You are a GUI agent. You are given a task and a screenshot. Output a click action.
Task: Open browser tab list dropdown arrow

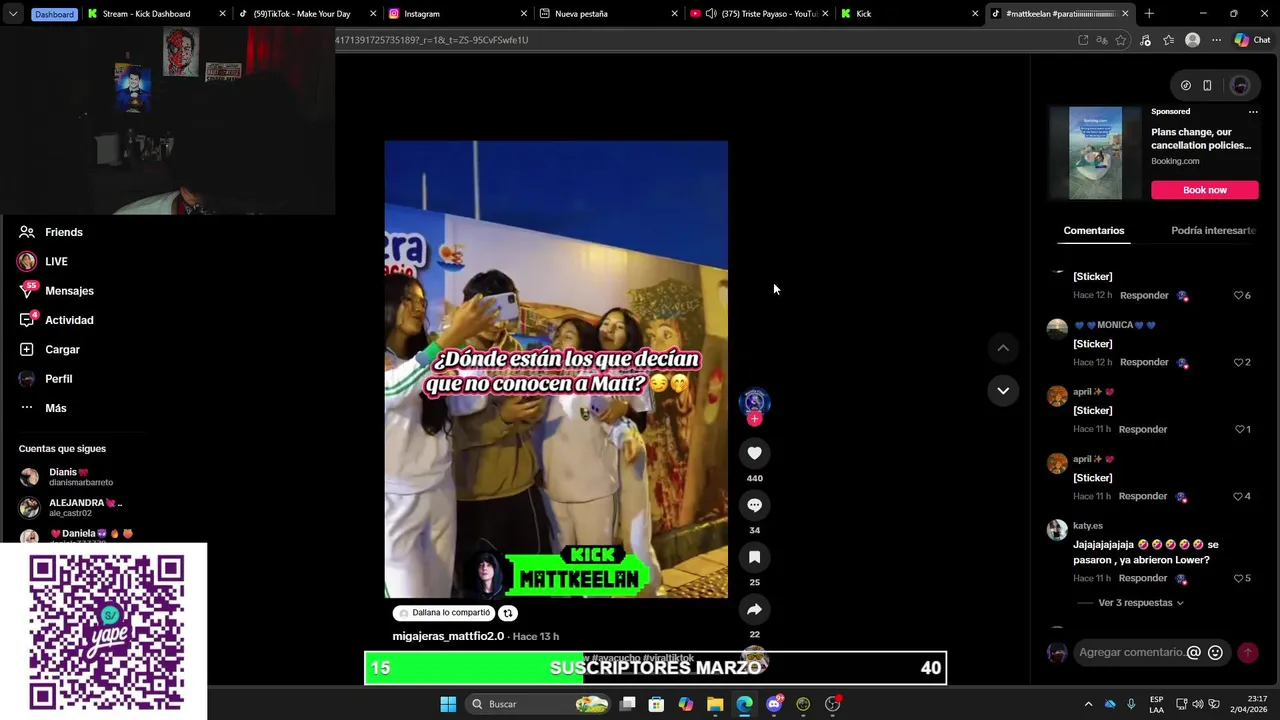pos(12,14)
